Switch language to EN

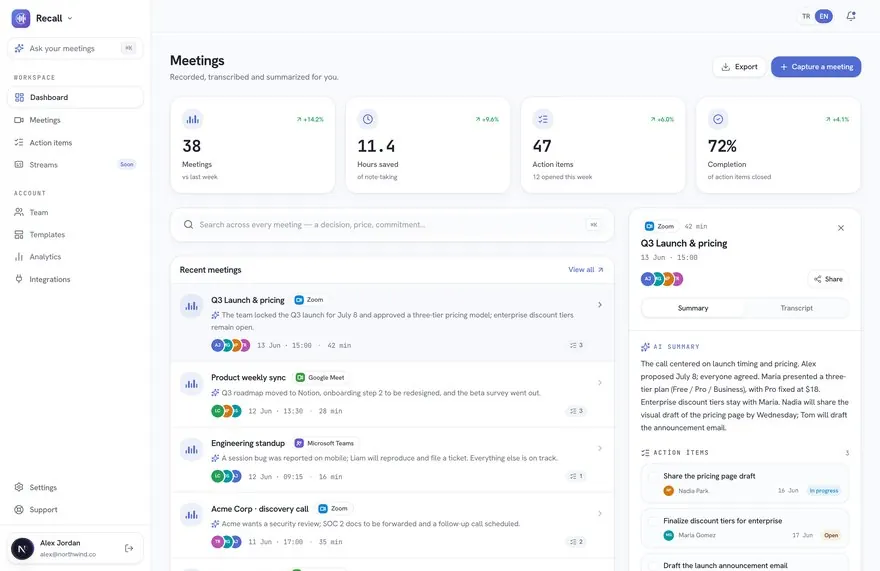coord(824,16)
